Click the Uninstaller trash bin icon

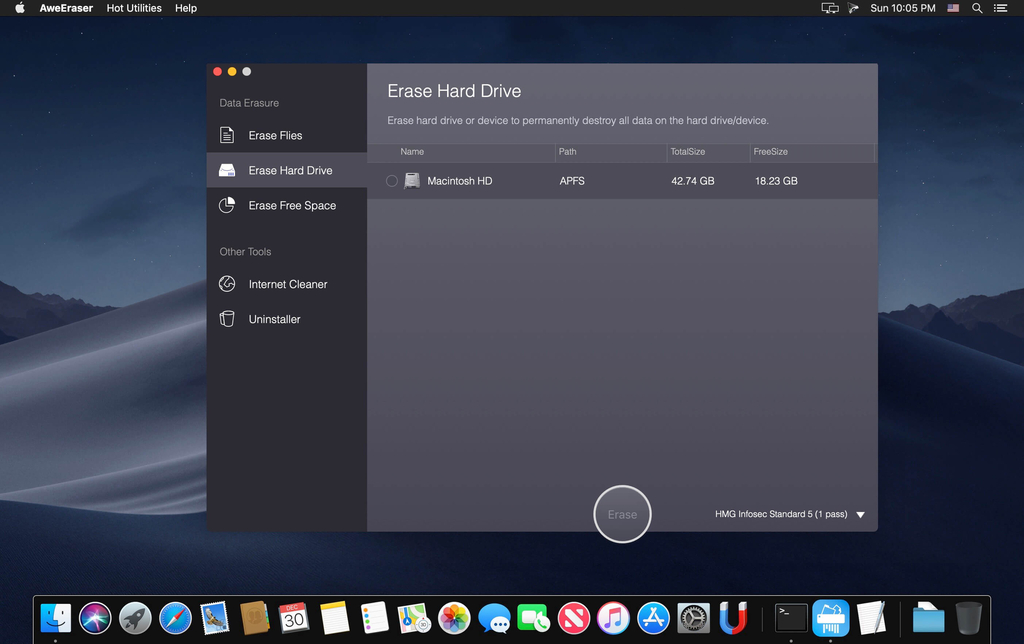point(228,319)
